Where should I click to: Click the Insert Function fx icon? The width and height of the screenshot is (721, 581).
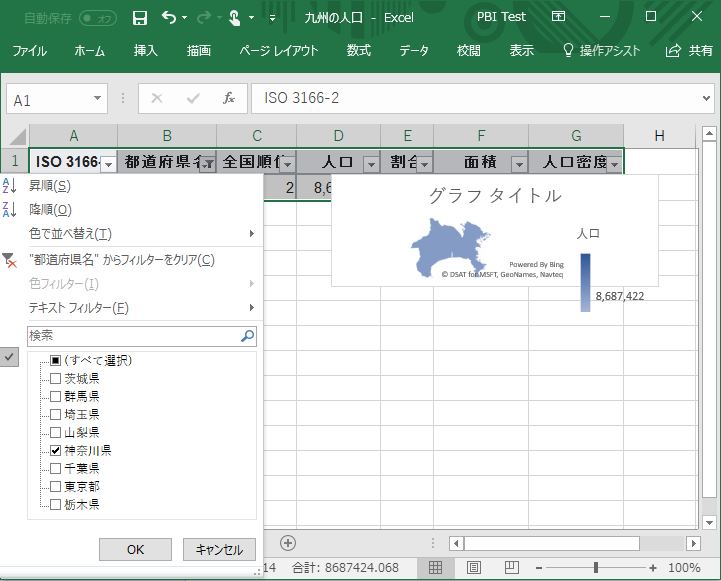tap(228, 98)
